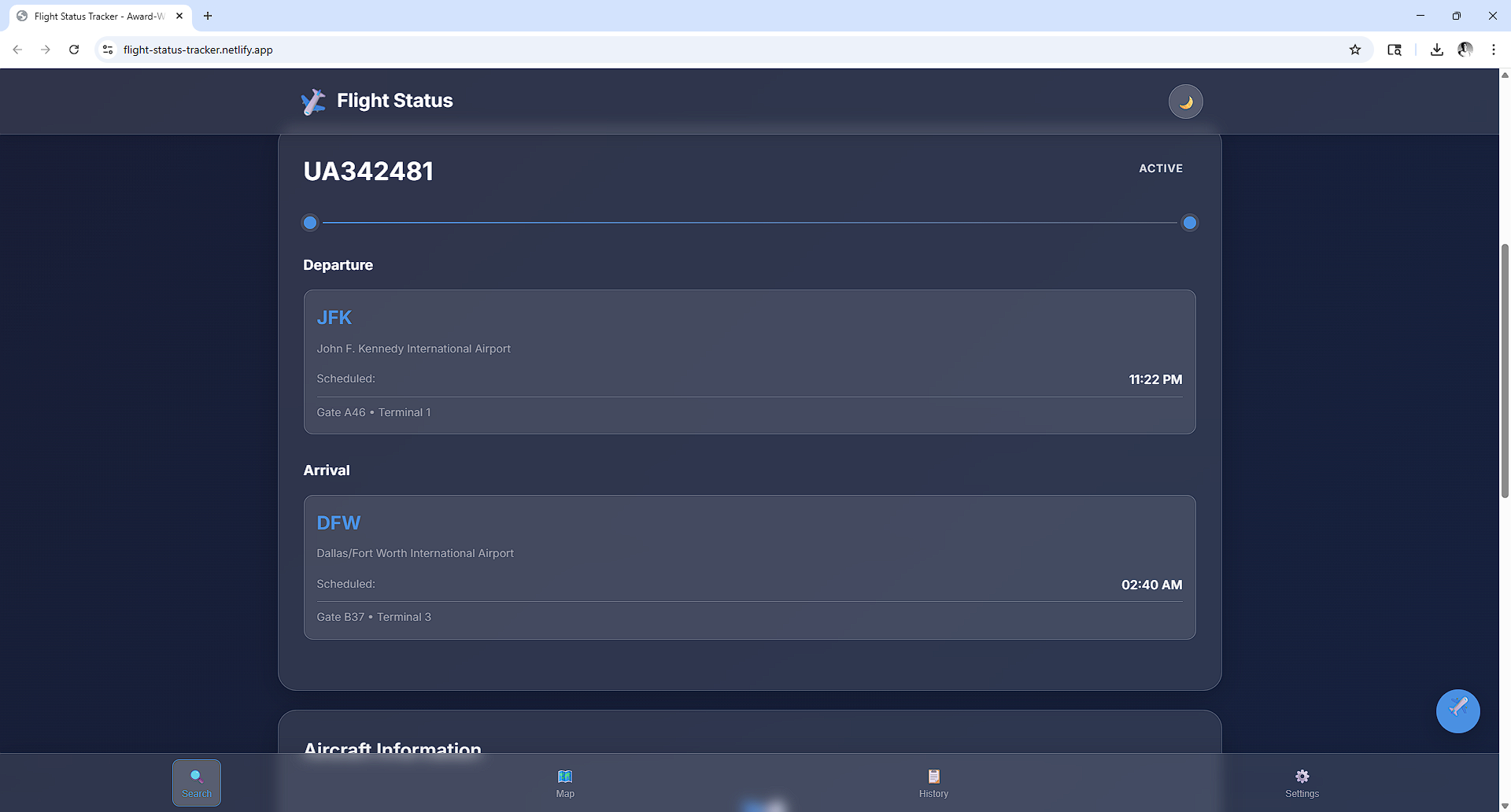
Task: Open the browser downloads icon
Action: (x=1436, y=50)
